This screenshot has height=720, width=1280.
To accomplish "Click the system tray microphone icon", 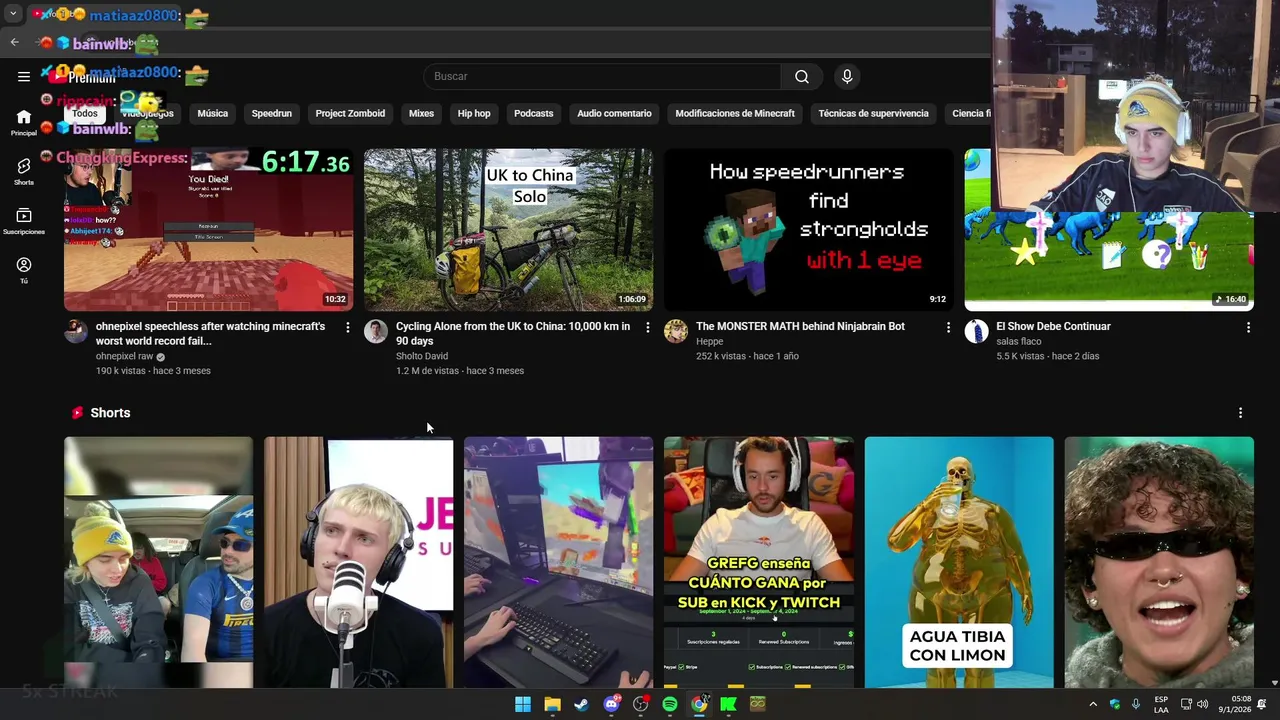I will pyautogui.click(x=1136, y=704).
